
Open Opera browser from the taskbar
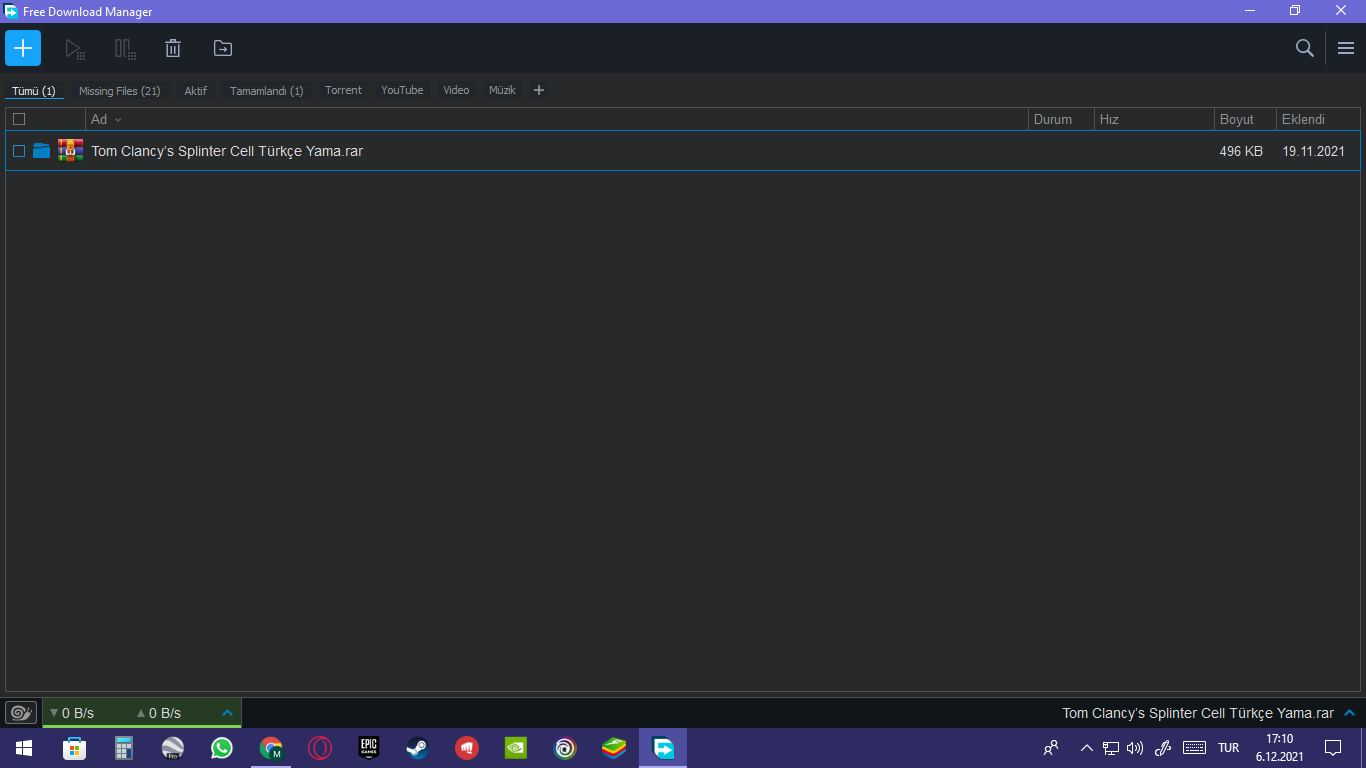click(320, 748)
